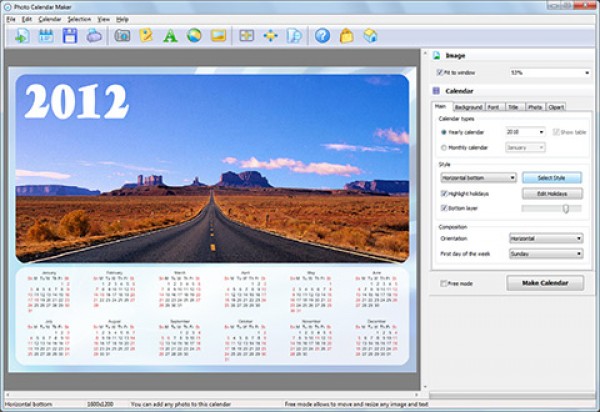The width and height of the screenshot is (600, 412).
Task: Click the Horizontal bottom text in the status bar
Action: 28,404
